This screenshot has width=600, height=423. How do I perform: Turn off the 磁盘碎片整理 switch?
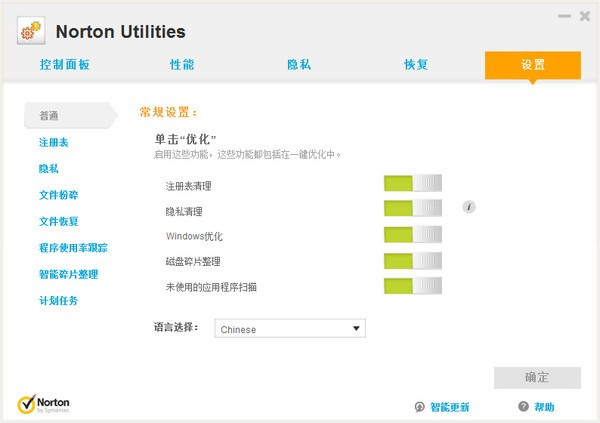[411, 261]
